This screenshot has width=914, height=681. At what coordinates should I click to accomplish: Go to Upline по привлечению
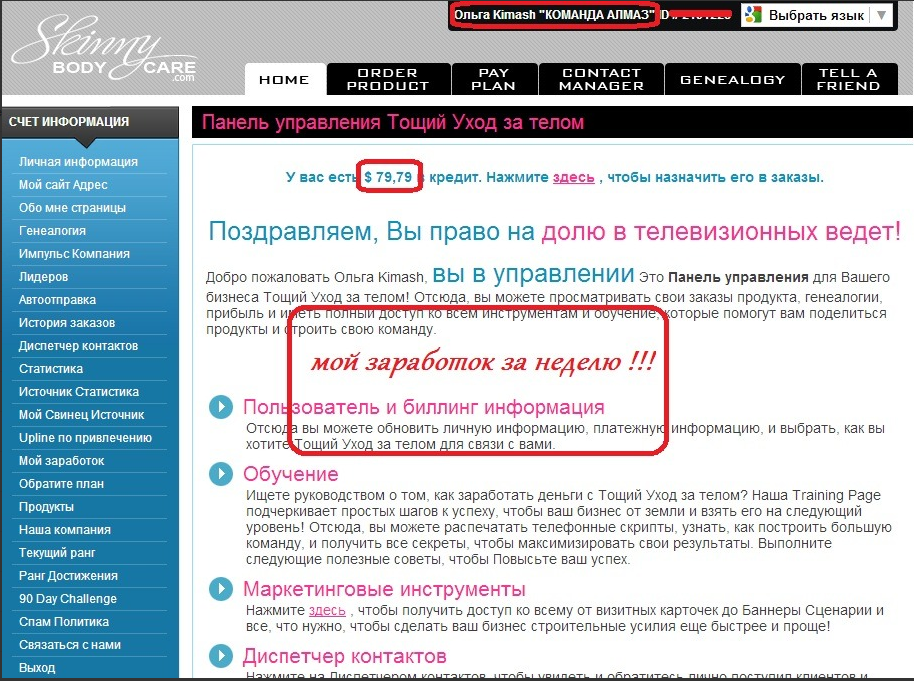(85, 438)
